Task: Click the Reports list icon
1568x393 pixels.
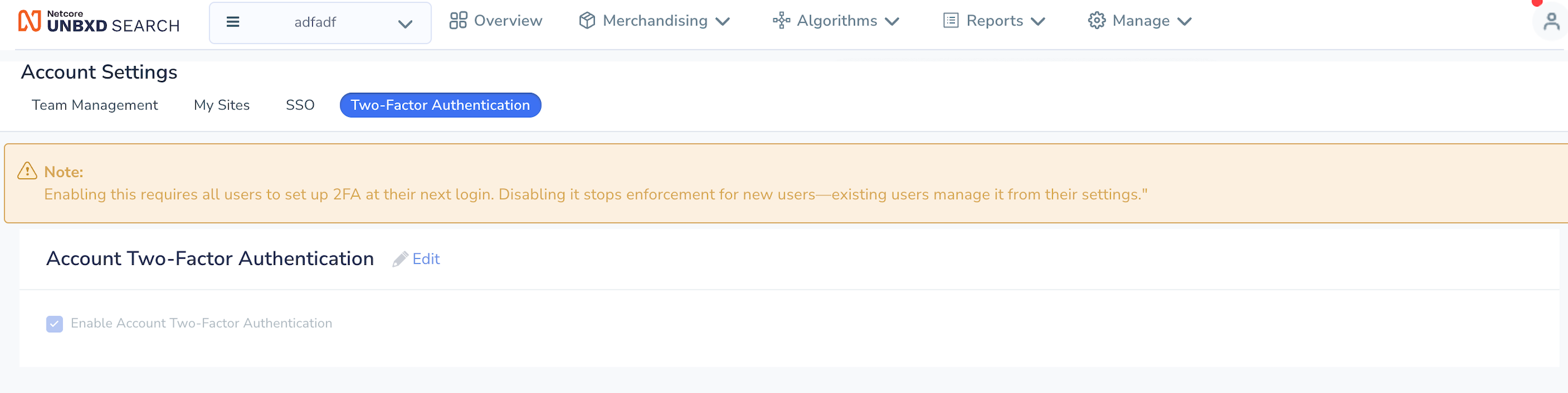Action: tap(951, 21)
